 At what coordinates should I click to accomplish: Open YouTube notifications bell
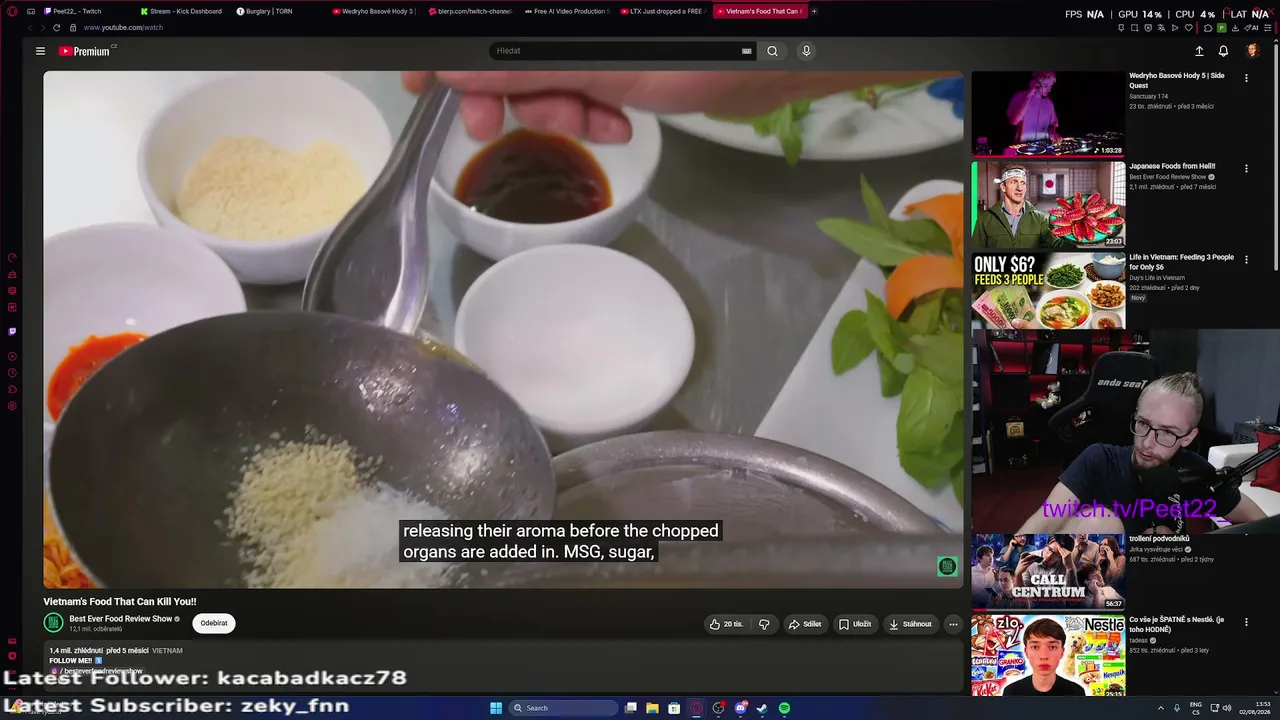1223,51
